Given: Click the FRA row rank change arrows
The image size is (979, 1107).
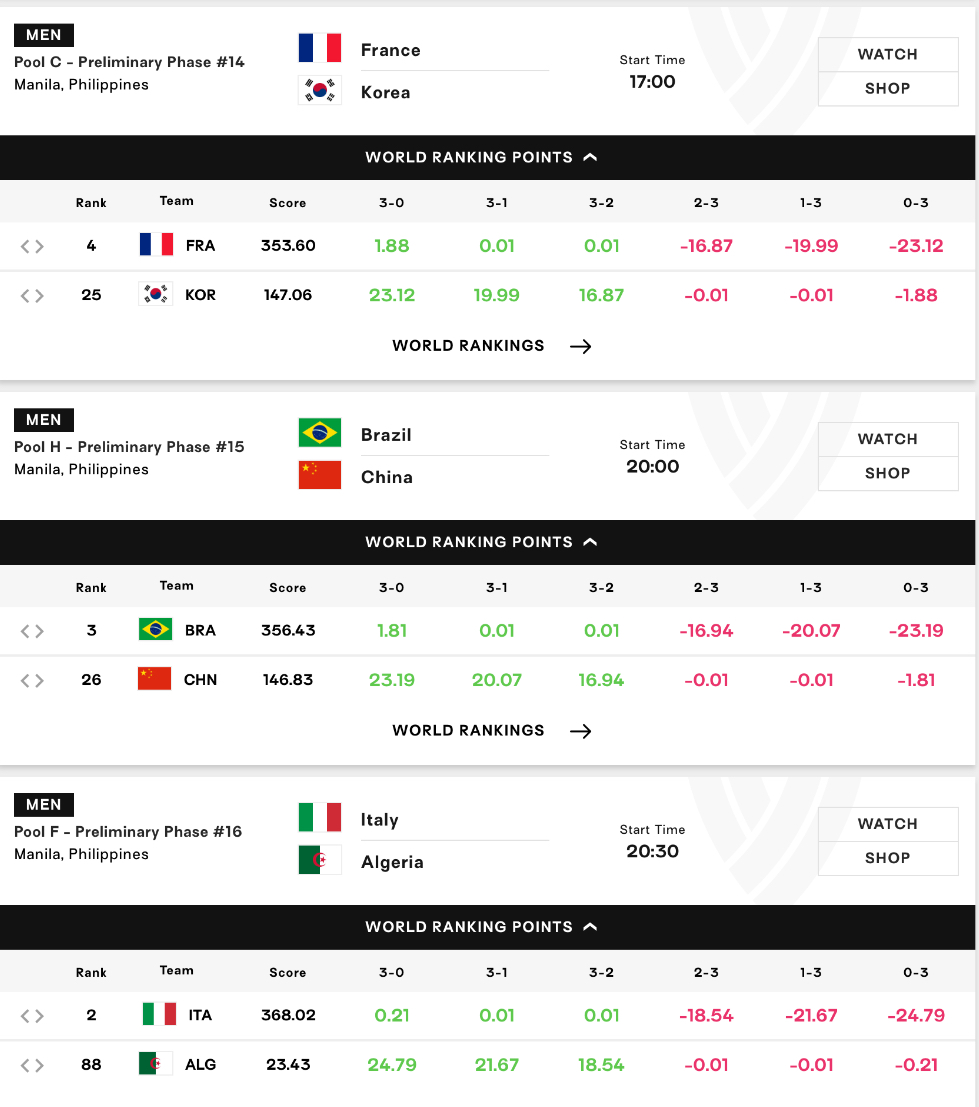Looking at the screenshot, I should [32, 246].
